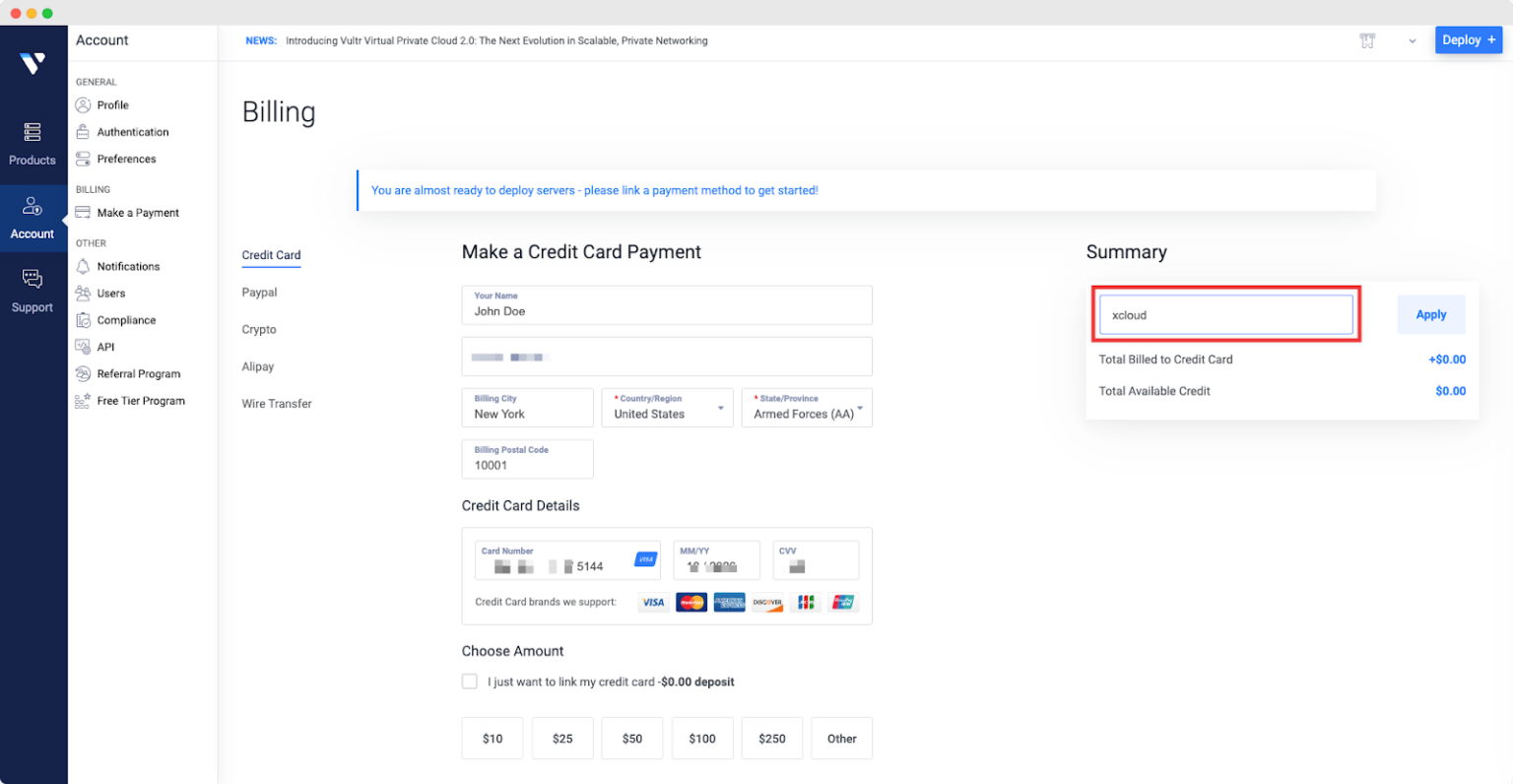
Task: Click the gift icon in top bar
Action: 1367,40
